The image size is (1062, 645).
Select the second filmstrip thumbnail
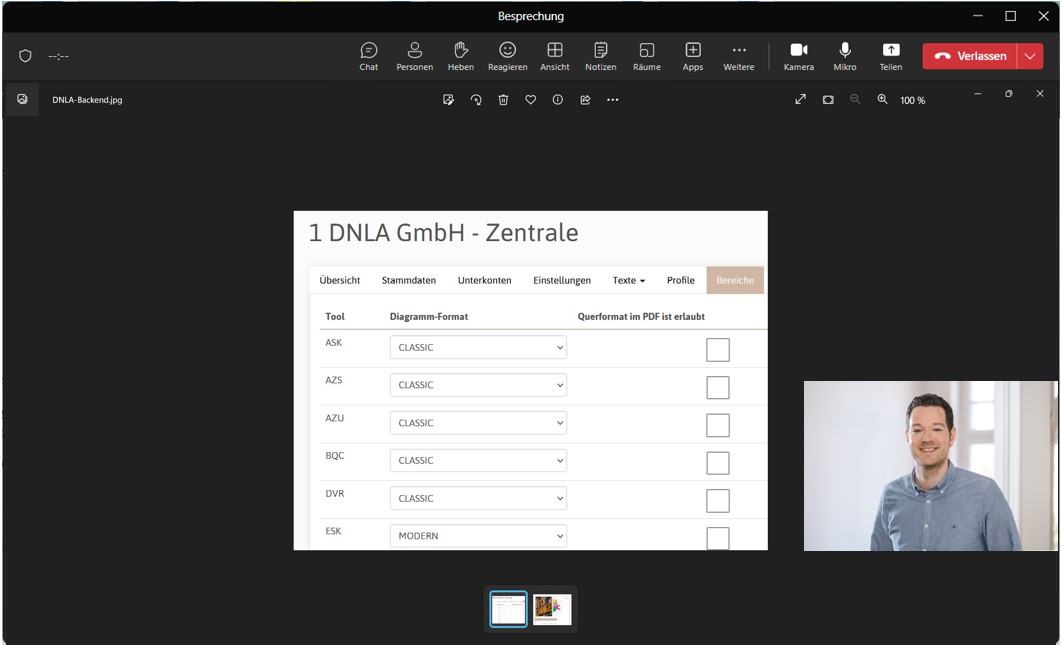click(552, 609)
